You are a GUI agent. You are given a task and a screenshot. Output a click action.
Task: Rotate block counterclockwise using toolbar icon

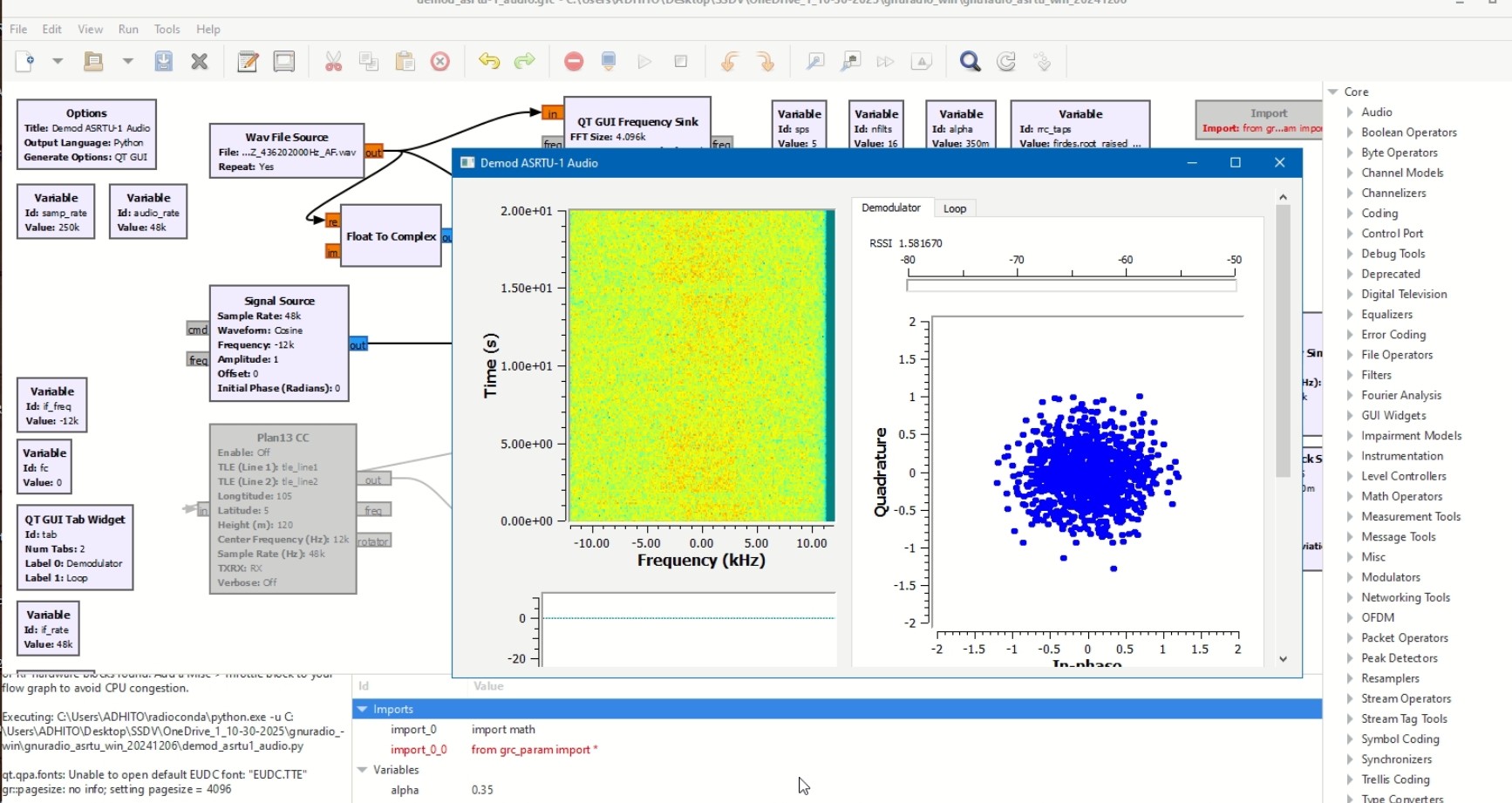729,61
